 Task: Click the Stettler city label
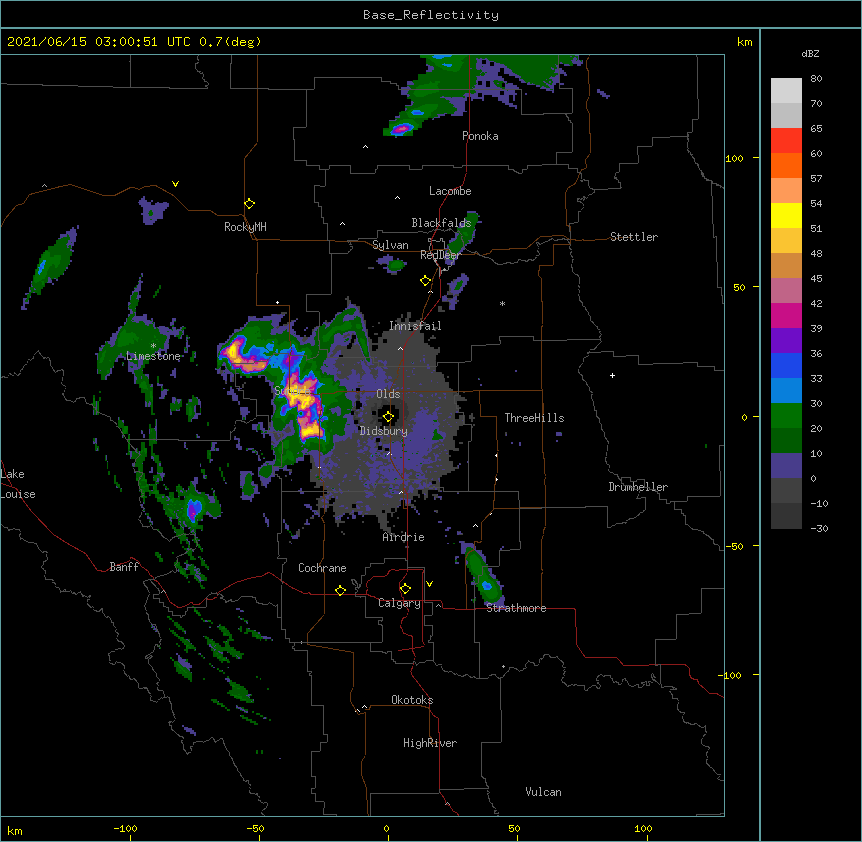click(x=634, y=237)
